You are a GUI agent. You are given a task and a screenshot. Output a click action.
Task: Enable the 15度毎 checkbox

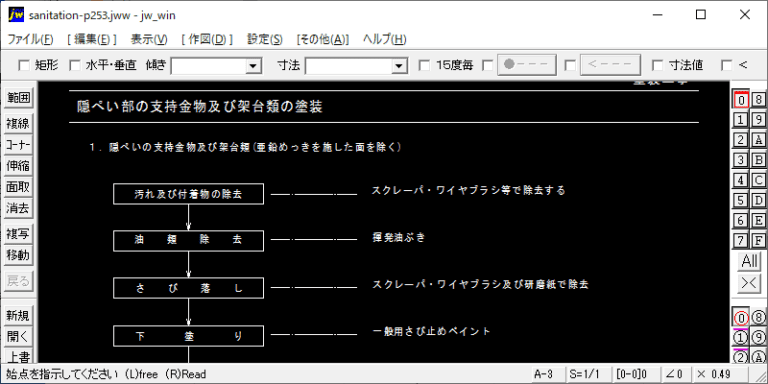point(425,65)
